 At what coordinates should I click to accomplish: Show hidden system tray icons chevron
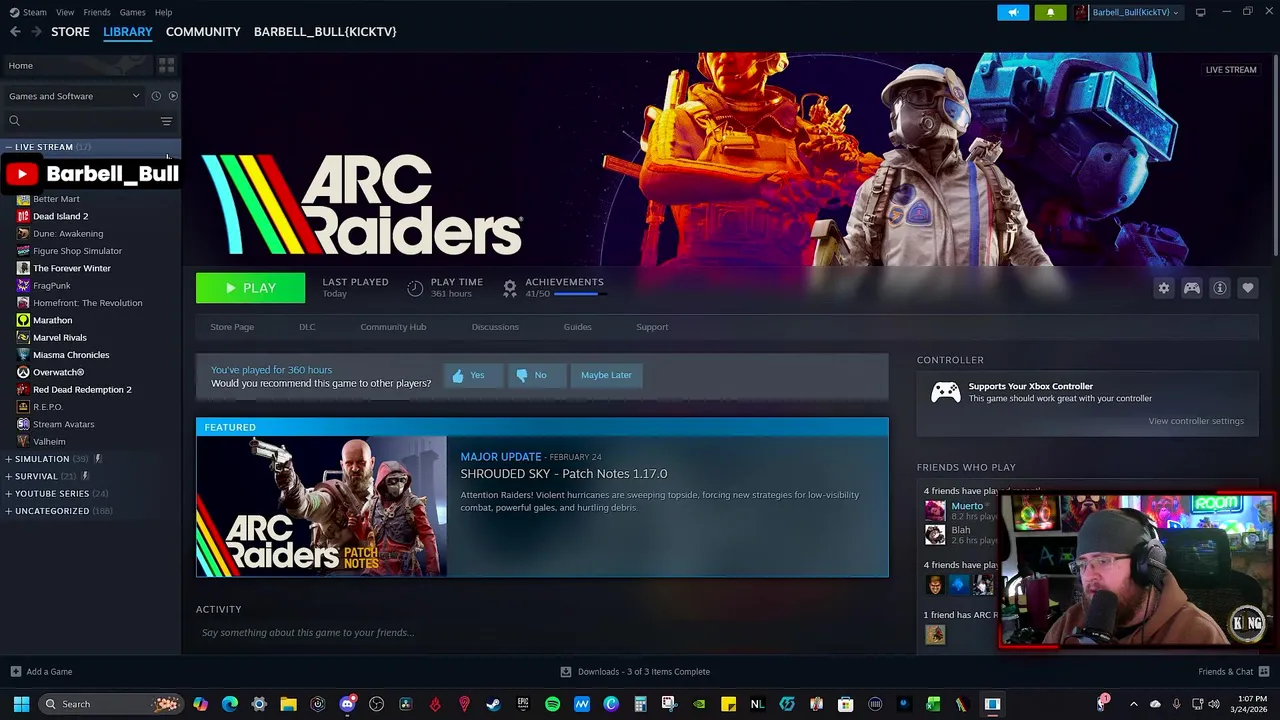tap(1133, 704)
